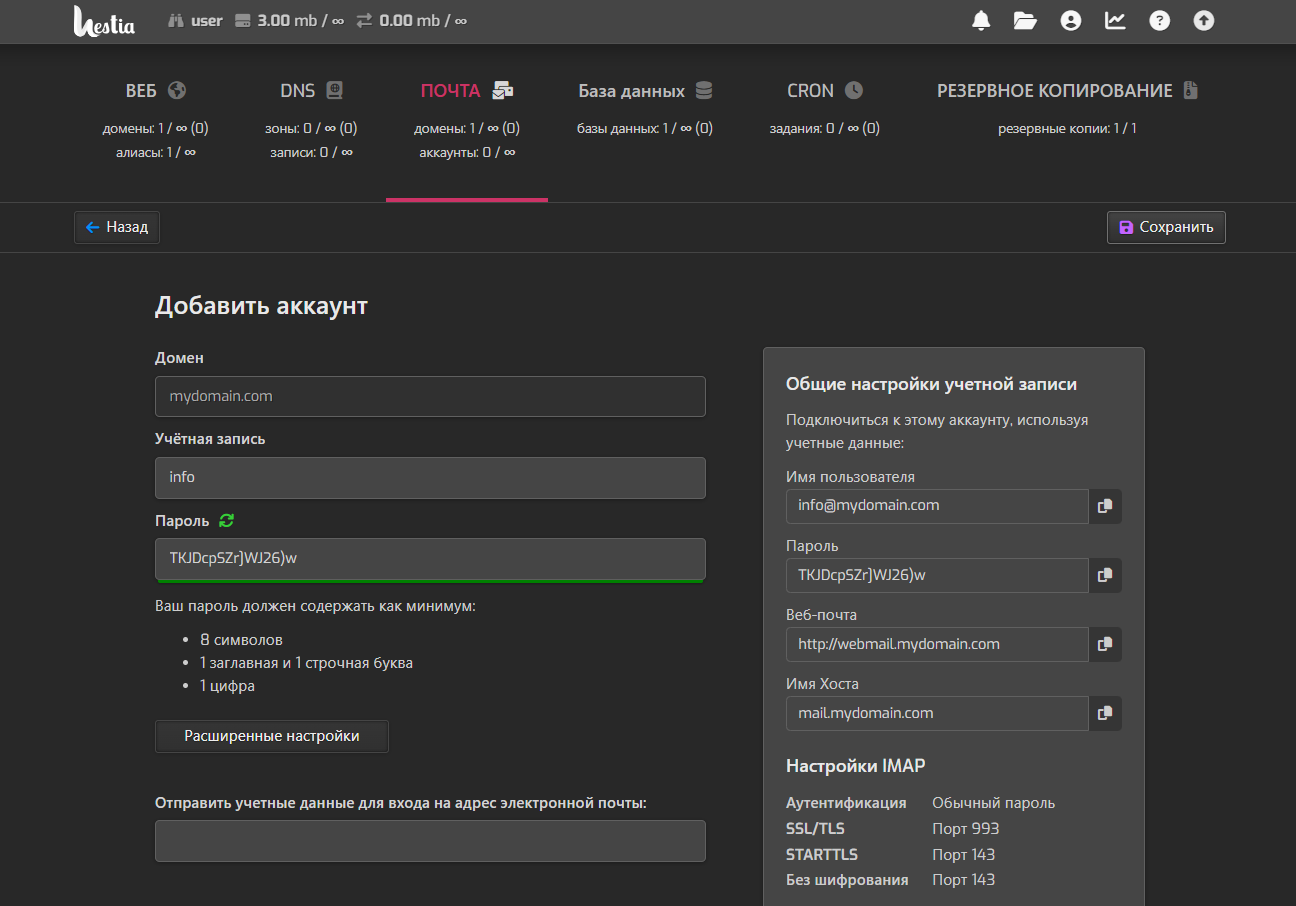Click the Обычный пароль value
1296x906 pixels.
pos(994,803)
